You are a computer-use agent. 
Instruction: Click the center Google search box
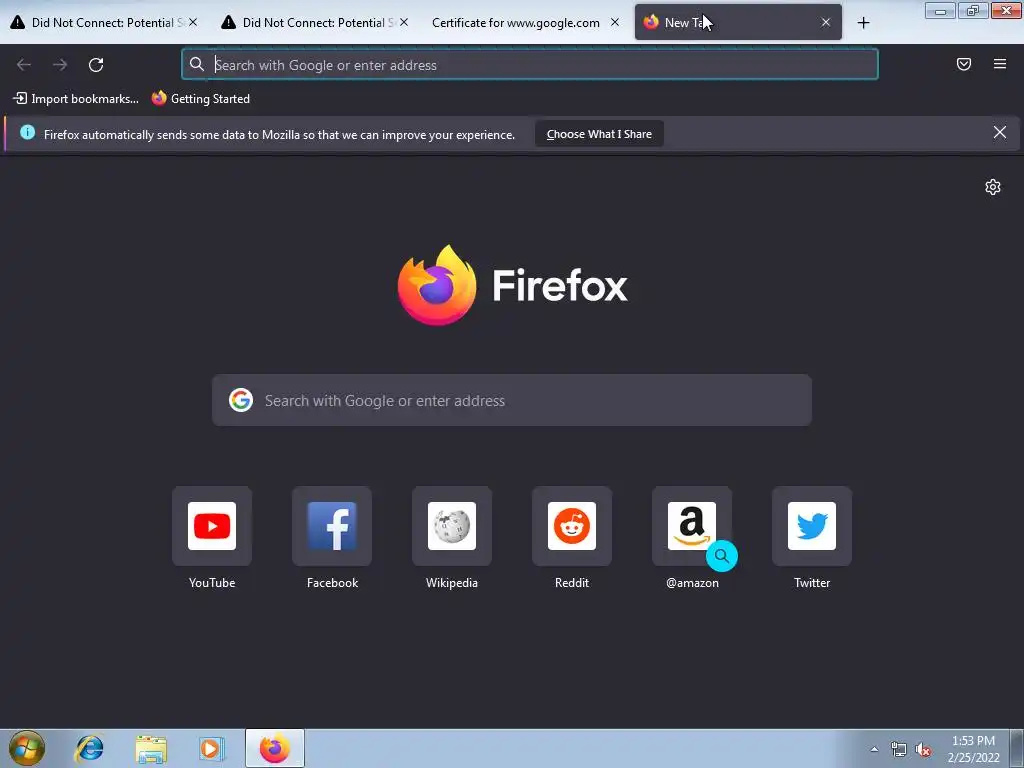512,400
